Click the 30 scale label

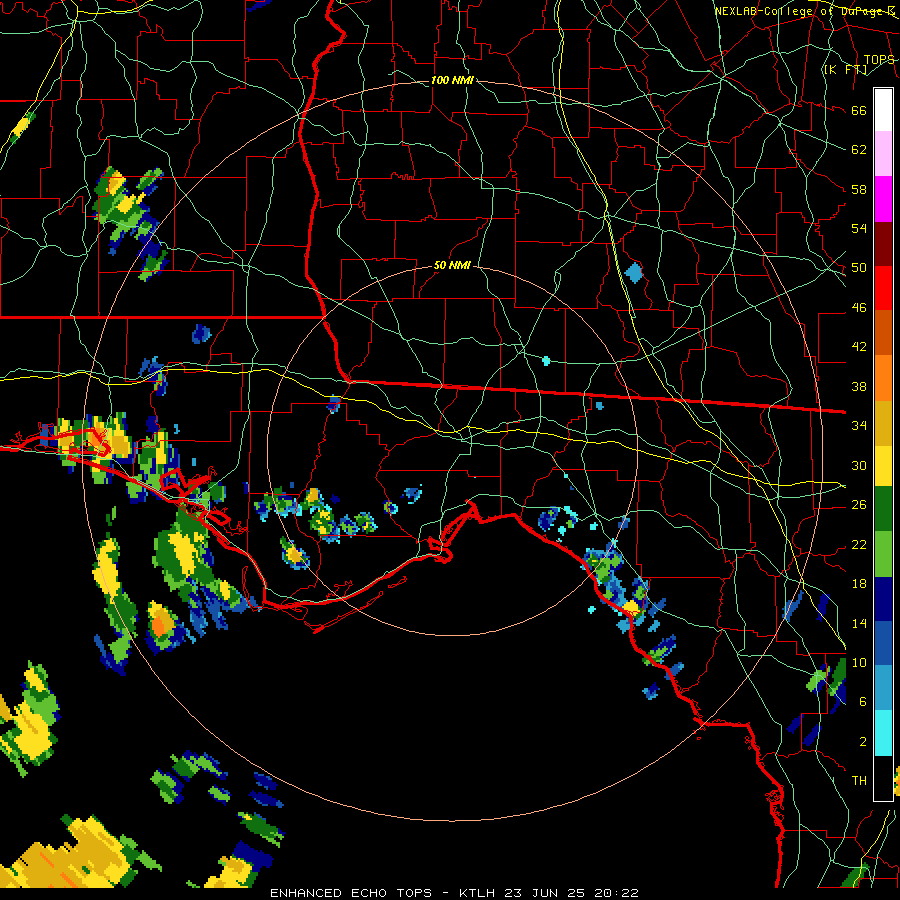pos(859,465)
